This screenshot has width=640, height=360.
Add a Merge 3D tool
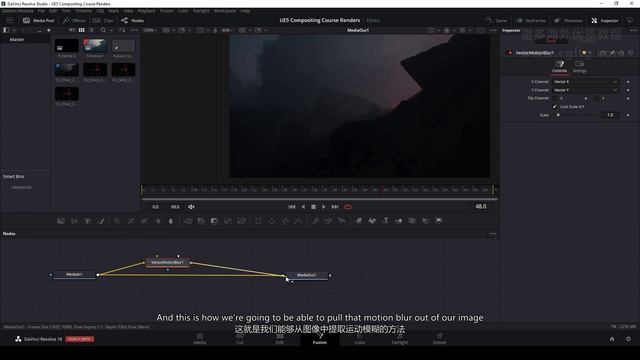click(x=399, y=221)
